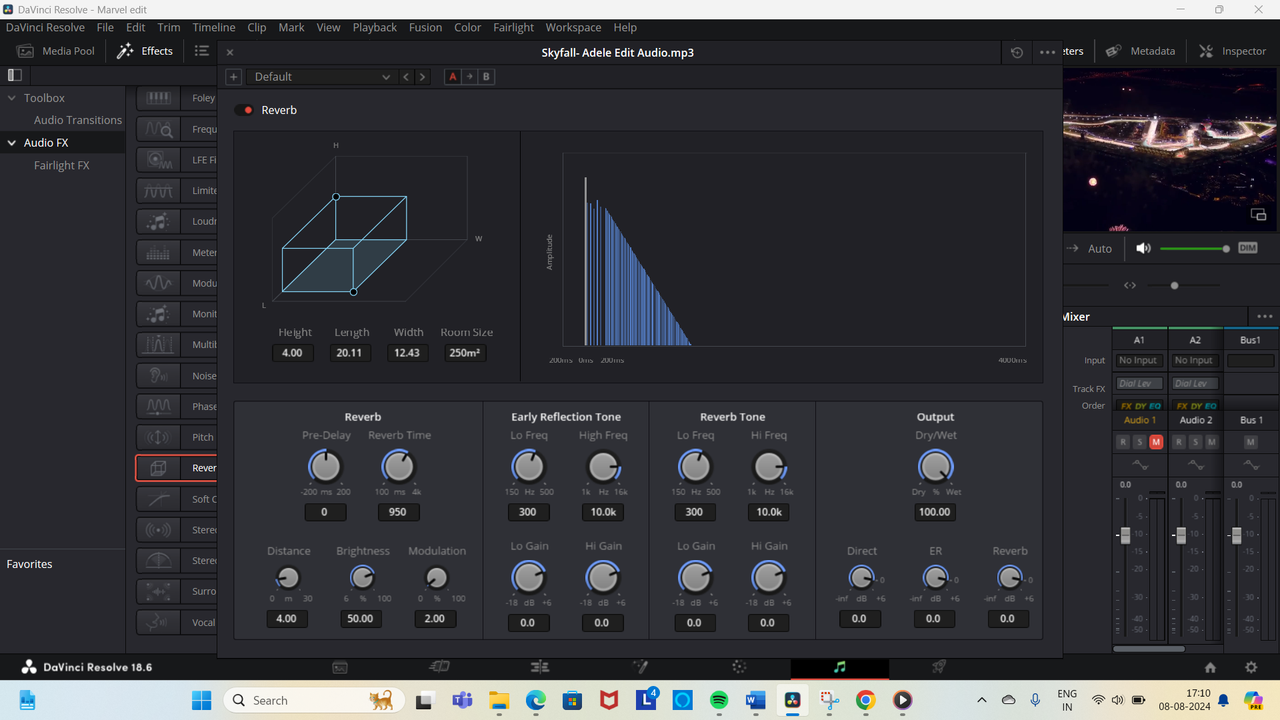Click the viewer pop-out icon
The image size is (1280, 720).
(x=1258, y=215)
